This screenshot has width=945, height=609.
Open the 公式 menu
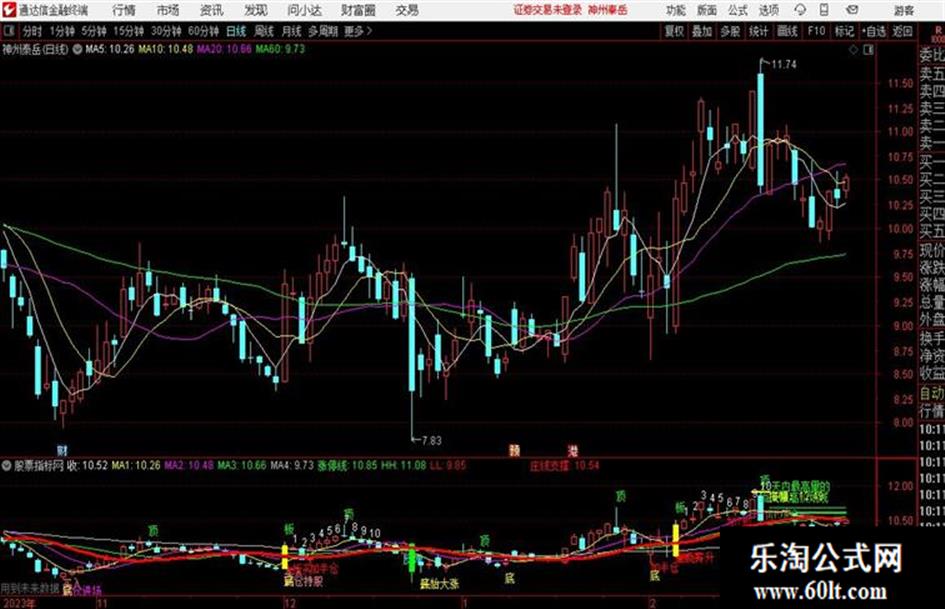737,10
